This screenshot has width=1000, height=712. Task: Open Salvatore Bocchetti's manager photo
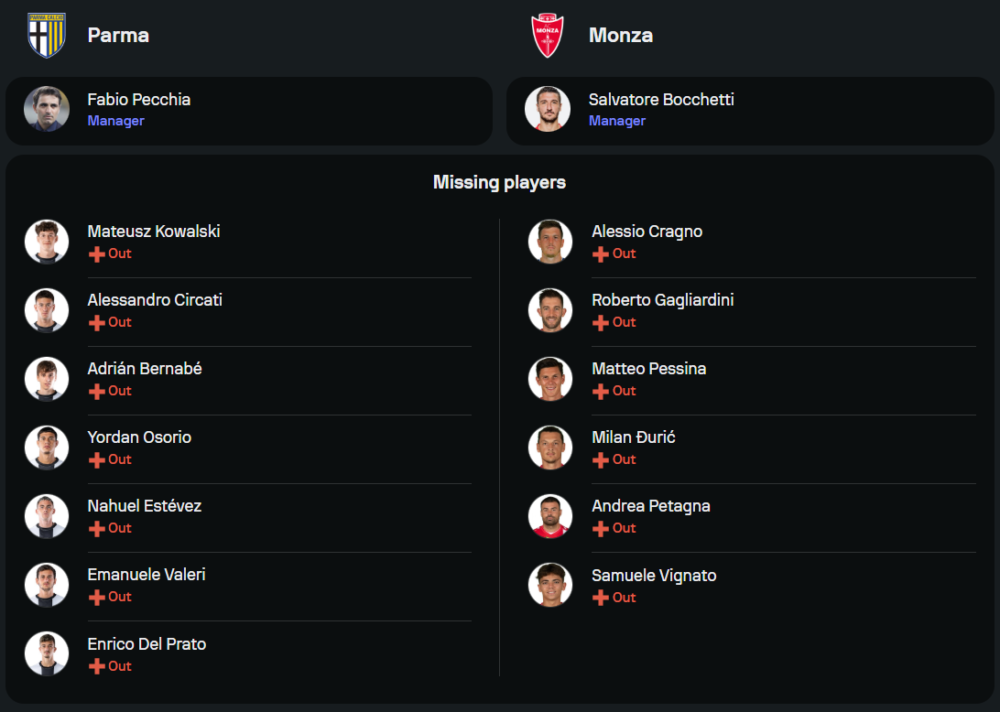click(x=548, y=109)
